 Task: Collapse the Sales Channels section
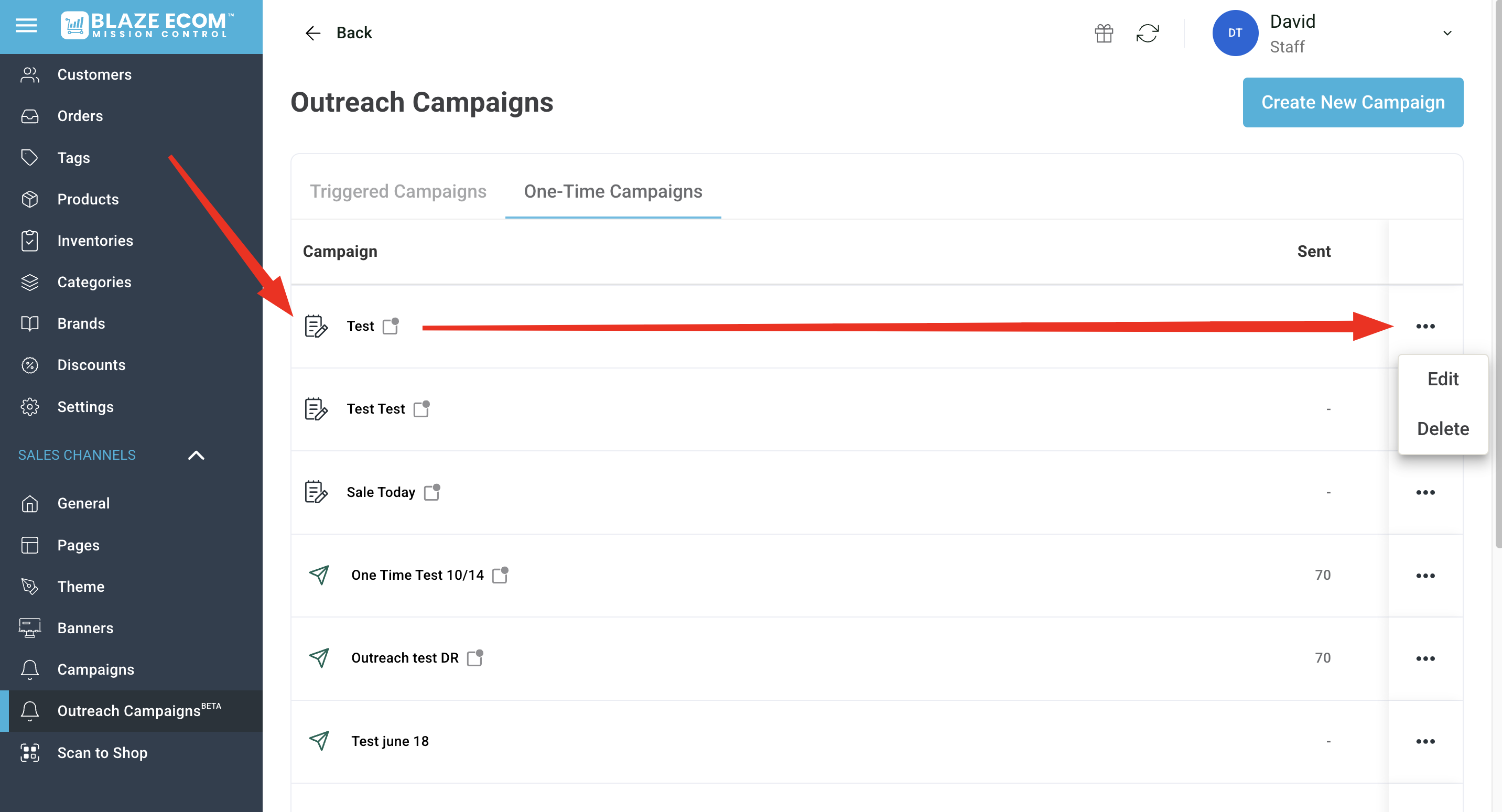click(x=196, y=455)
